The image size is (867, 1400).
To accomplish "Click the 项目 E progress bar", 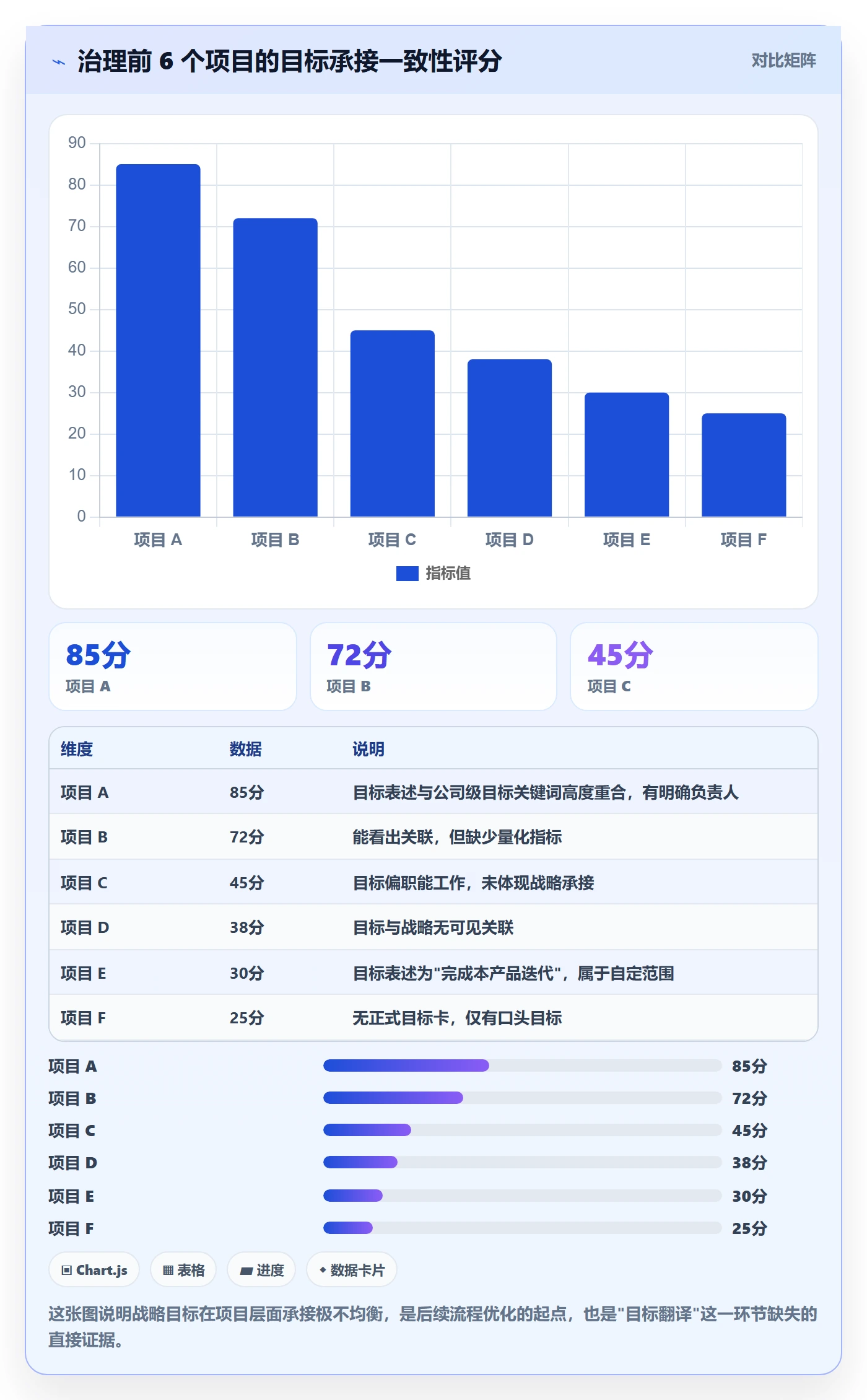I will point(523,1196).
